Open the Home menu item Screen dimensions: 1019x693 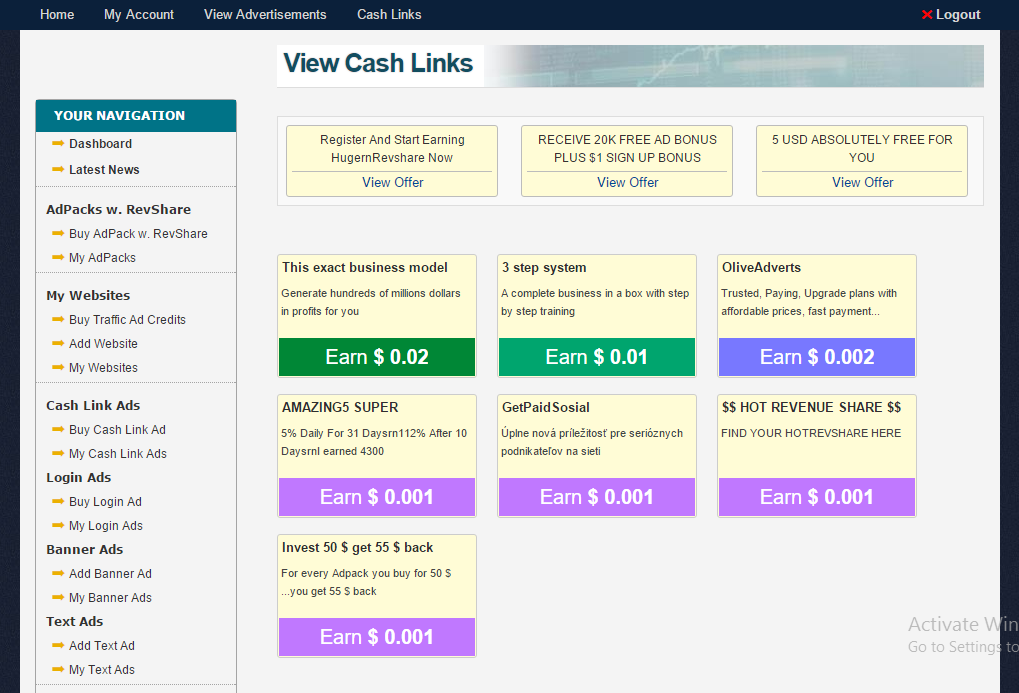(x=57, y=14)
